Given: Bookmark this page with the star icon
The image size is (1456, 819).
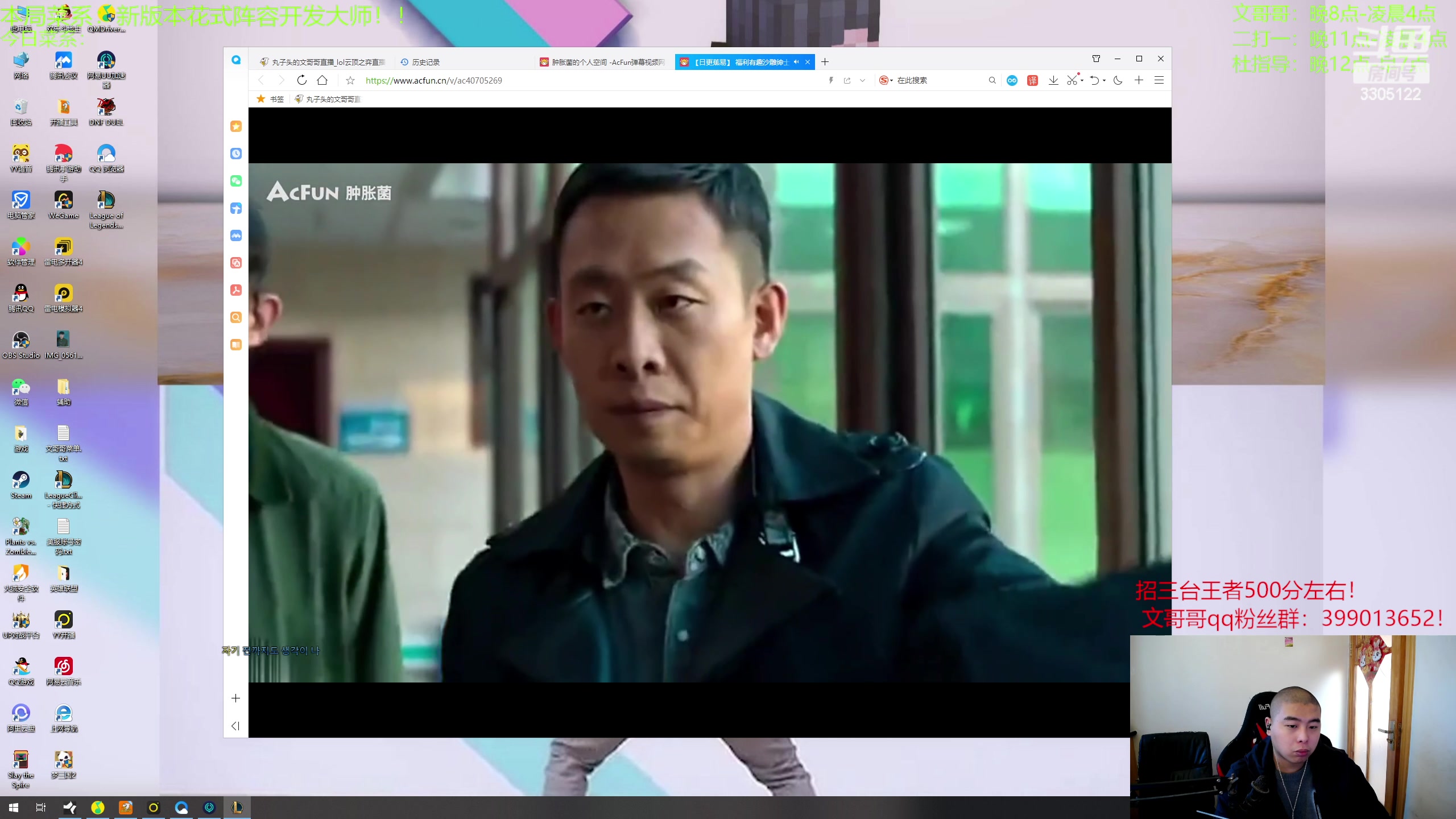Looking at the screenshot, I should (350, 80).
